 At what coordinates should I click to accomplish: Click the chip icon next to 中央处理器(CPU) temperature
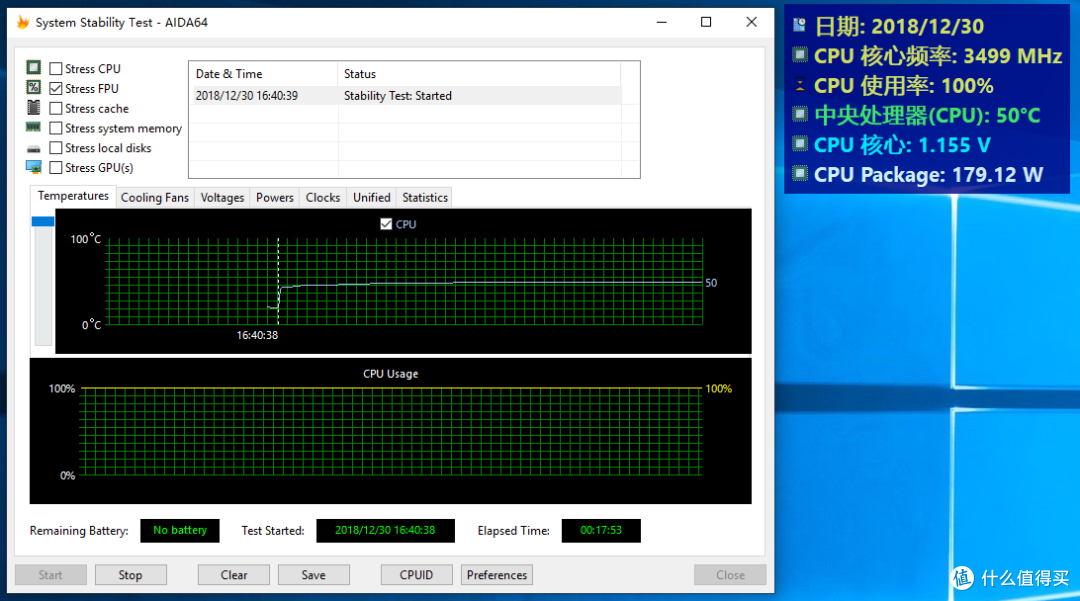pyautogui.click(x=799, y=114)
